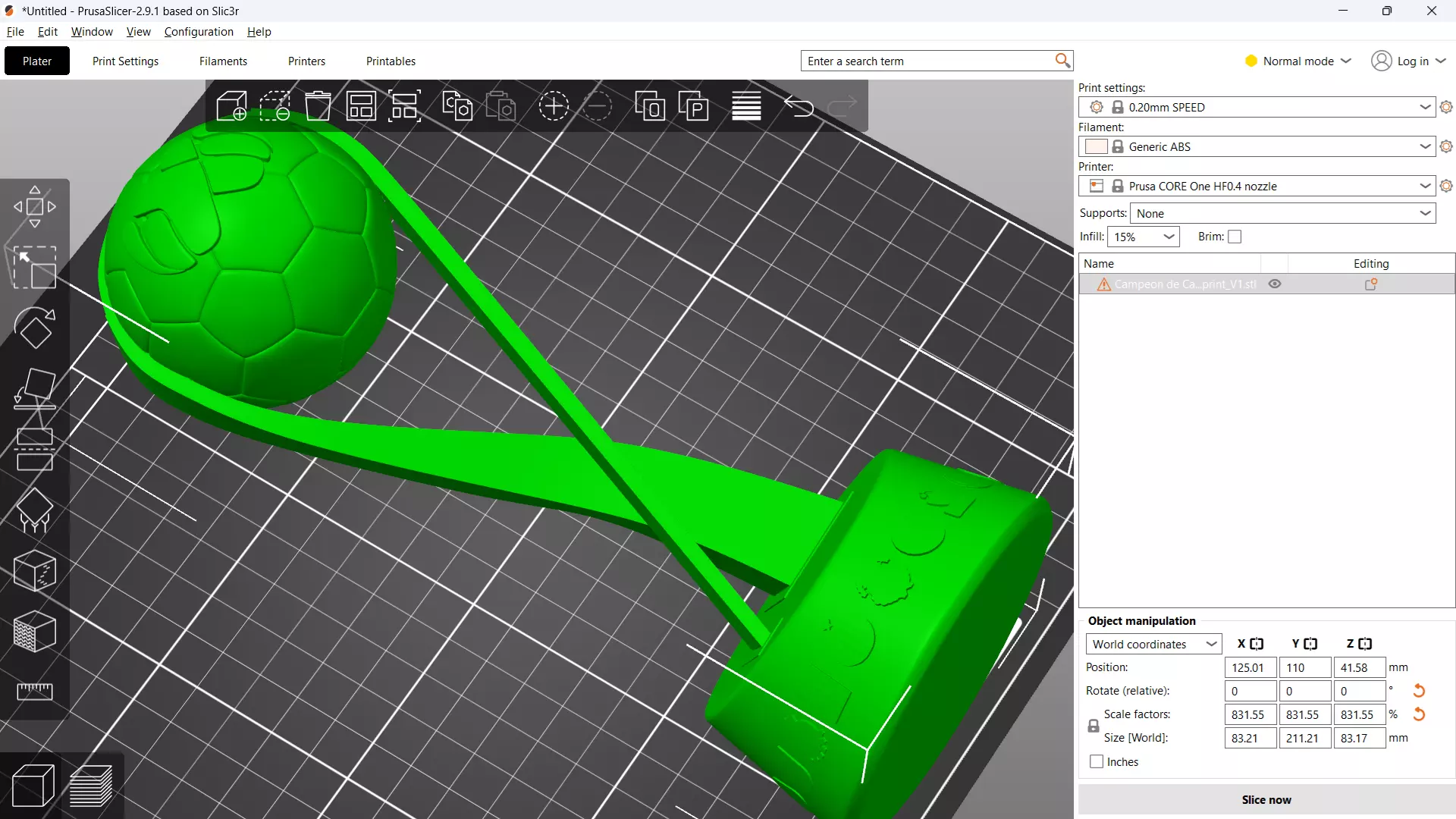Enable the Brim checkbox
Viewport: 1456px width, 819px height.
point(1235,237)
